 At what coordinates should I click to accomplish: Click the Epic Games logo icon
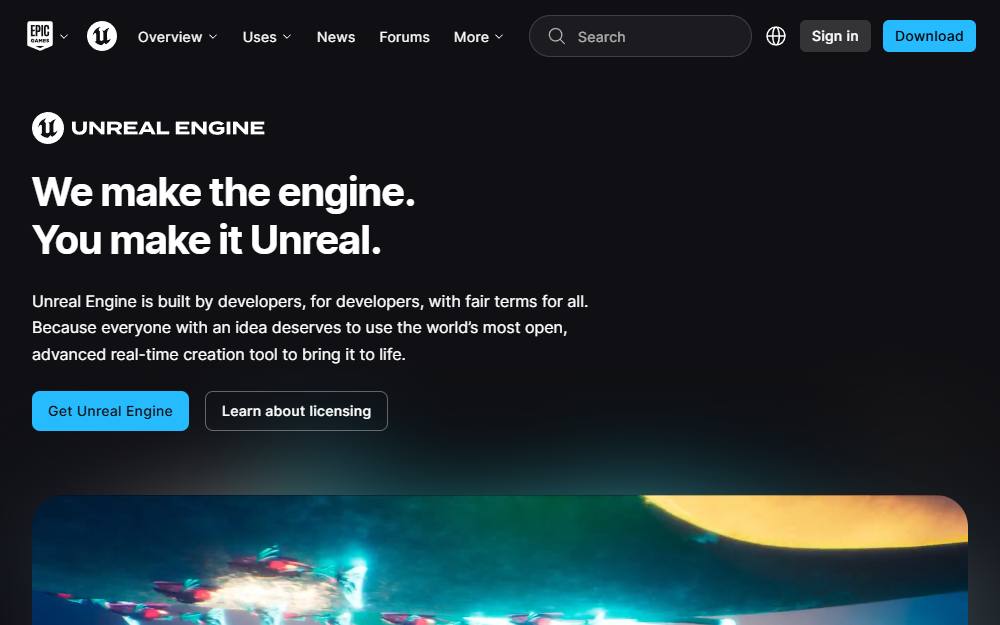pos(40,36)
